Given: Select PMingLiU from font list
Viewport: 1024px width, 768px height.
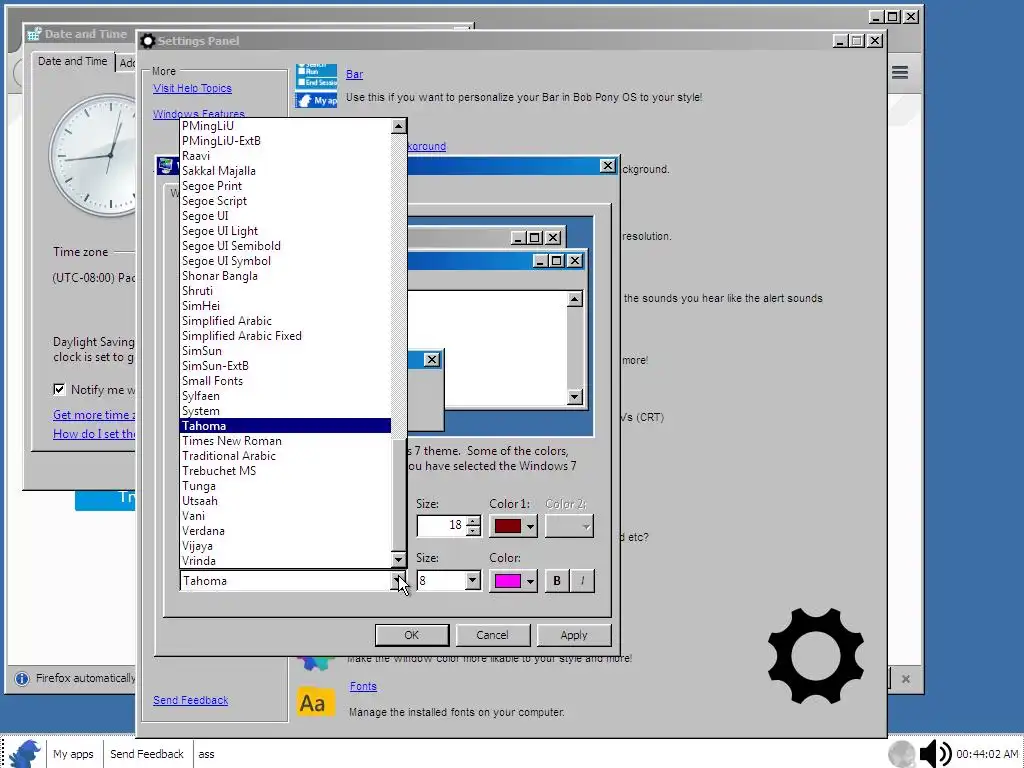Looking at the screenshot, I should (x=285, y=125).
